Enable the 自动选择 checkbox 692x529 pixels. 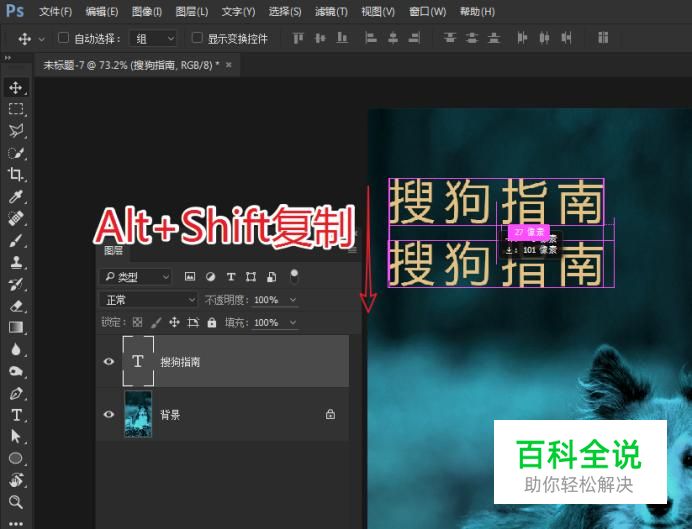64,38
